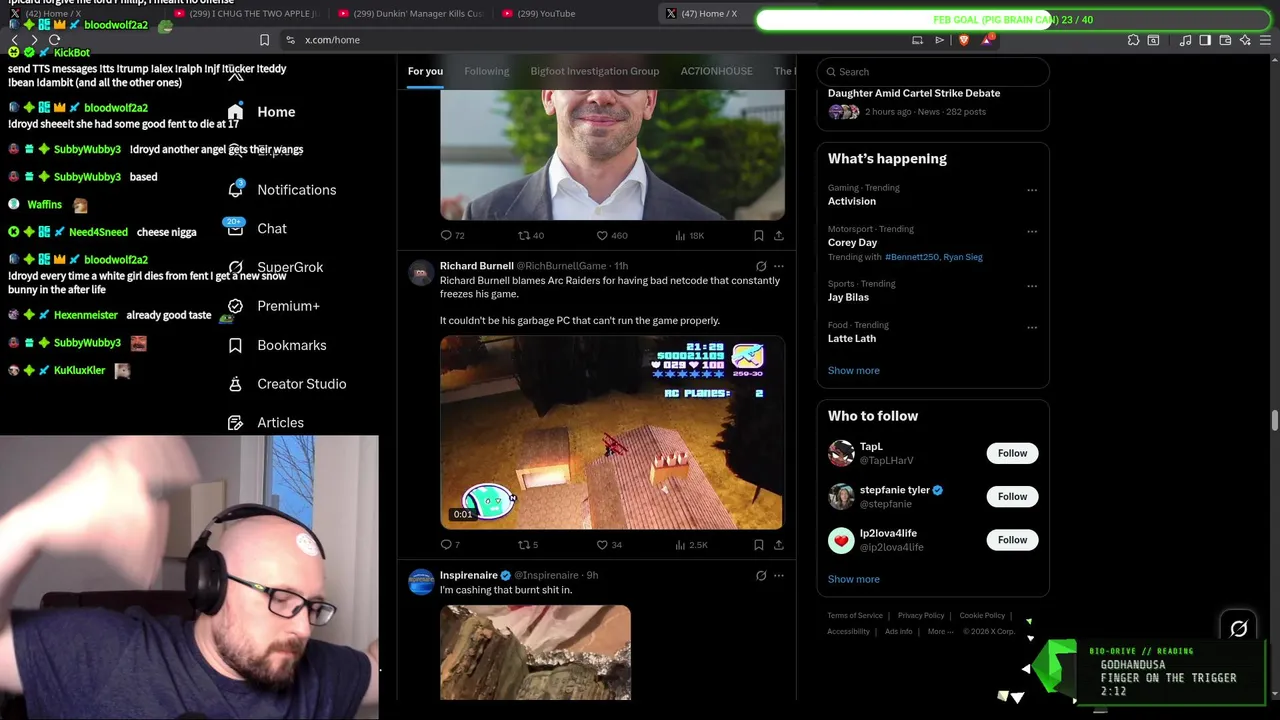1280x720 pixels.
Task: Click the page vertical scrollbar thumb
Action: coord(1274,421)
